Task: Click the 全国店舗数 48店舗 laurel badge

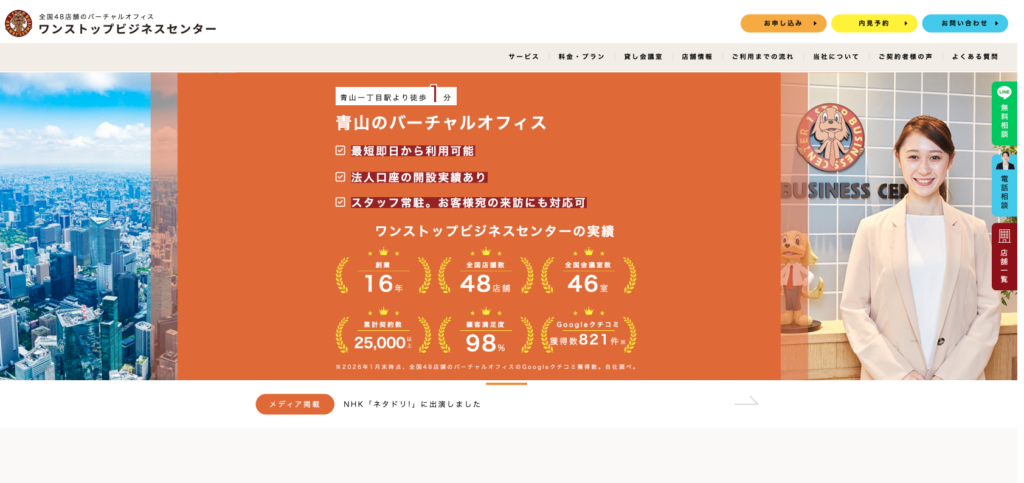Action: coord(485,274)
